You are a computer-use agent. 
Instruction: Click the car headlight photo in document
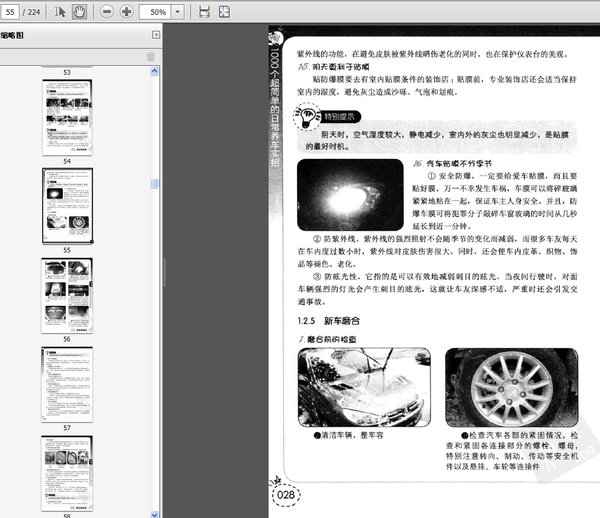tap(350, 194)
